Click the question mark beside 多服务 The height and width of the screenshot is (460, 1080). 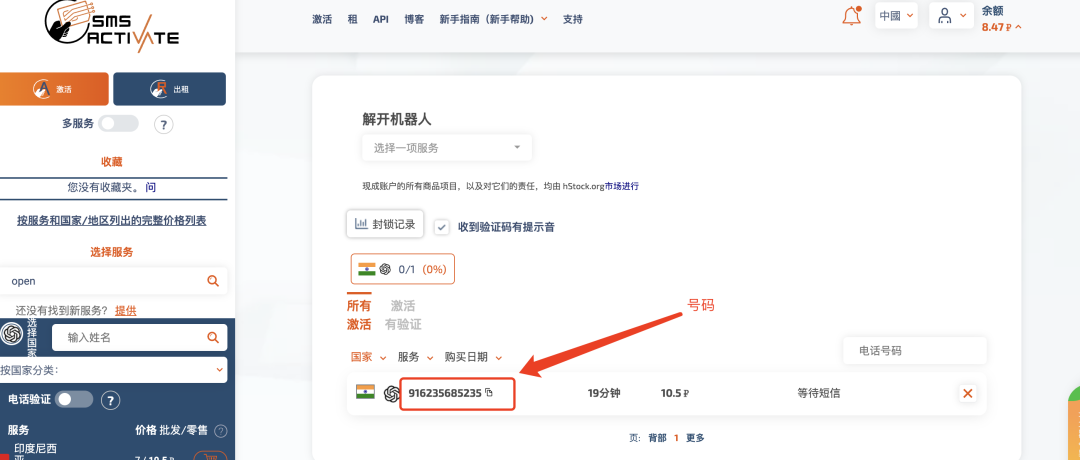click(x=163, y=125)
